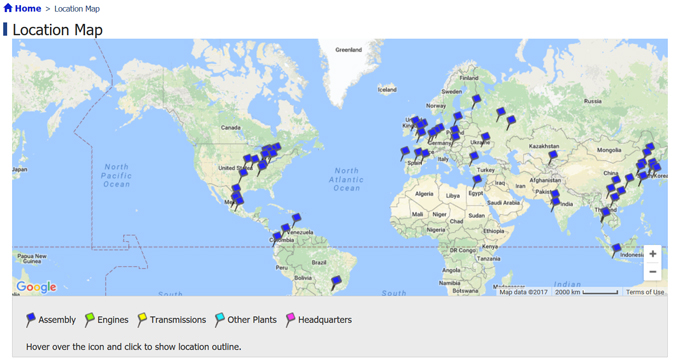Click the assembly pin in Colombia
The height and width of the screenshot is (362, 674).
click(x=276, y=239)
